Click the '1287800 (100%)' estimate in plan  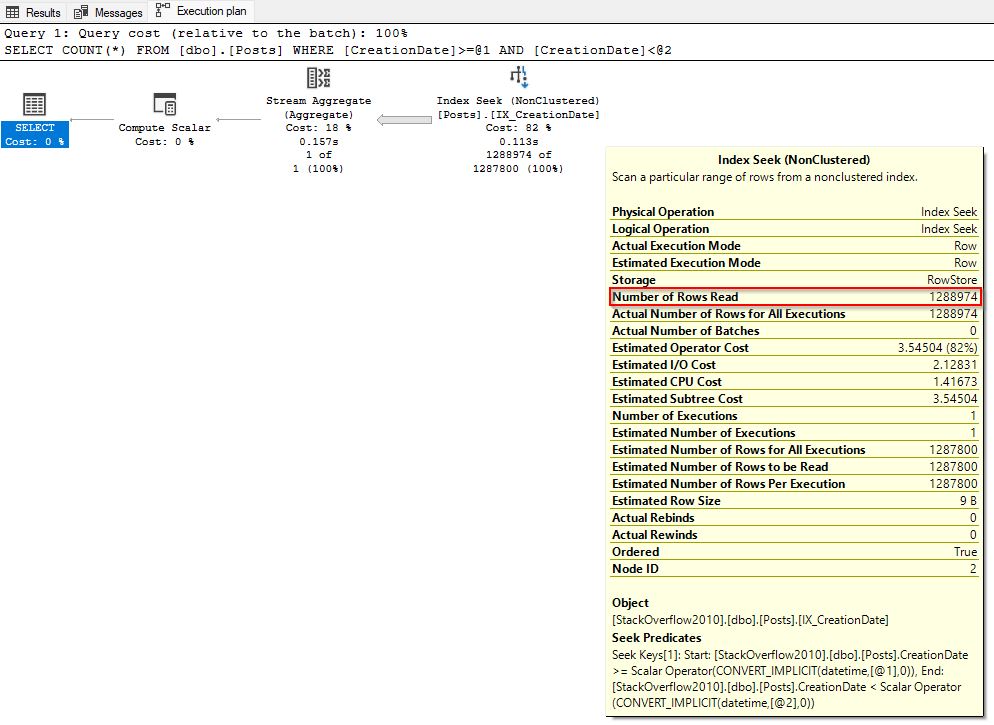[x=518, y=169]
